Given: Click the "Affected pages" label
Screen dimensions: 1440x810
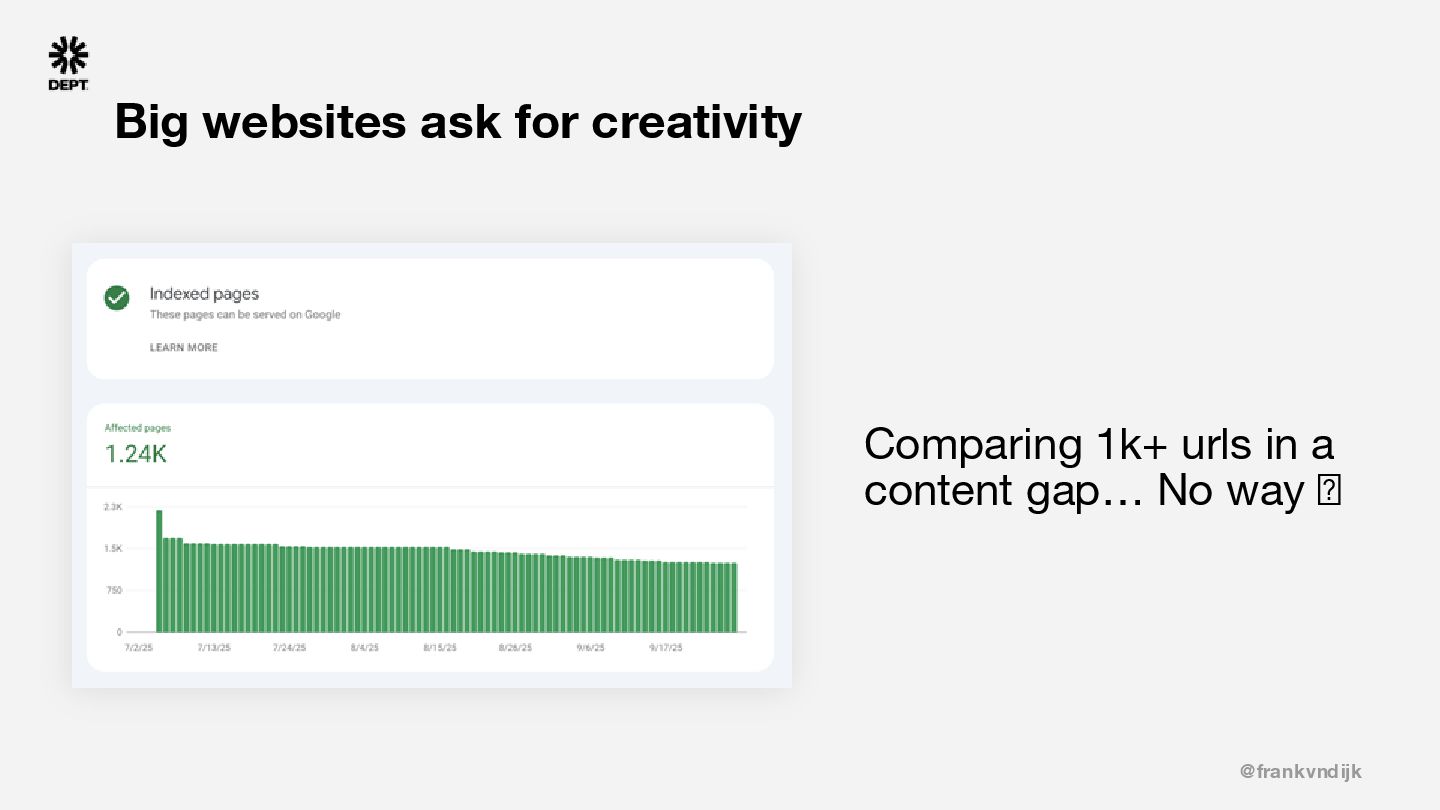Looking at the screenshot, I should (137, 428).
